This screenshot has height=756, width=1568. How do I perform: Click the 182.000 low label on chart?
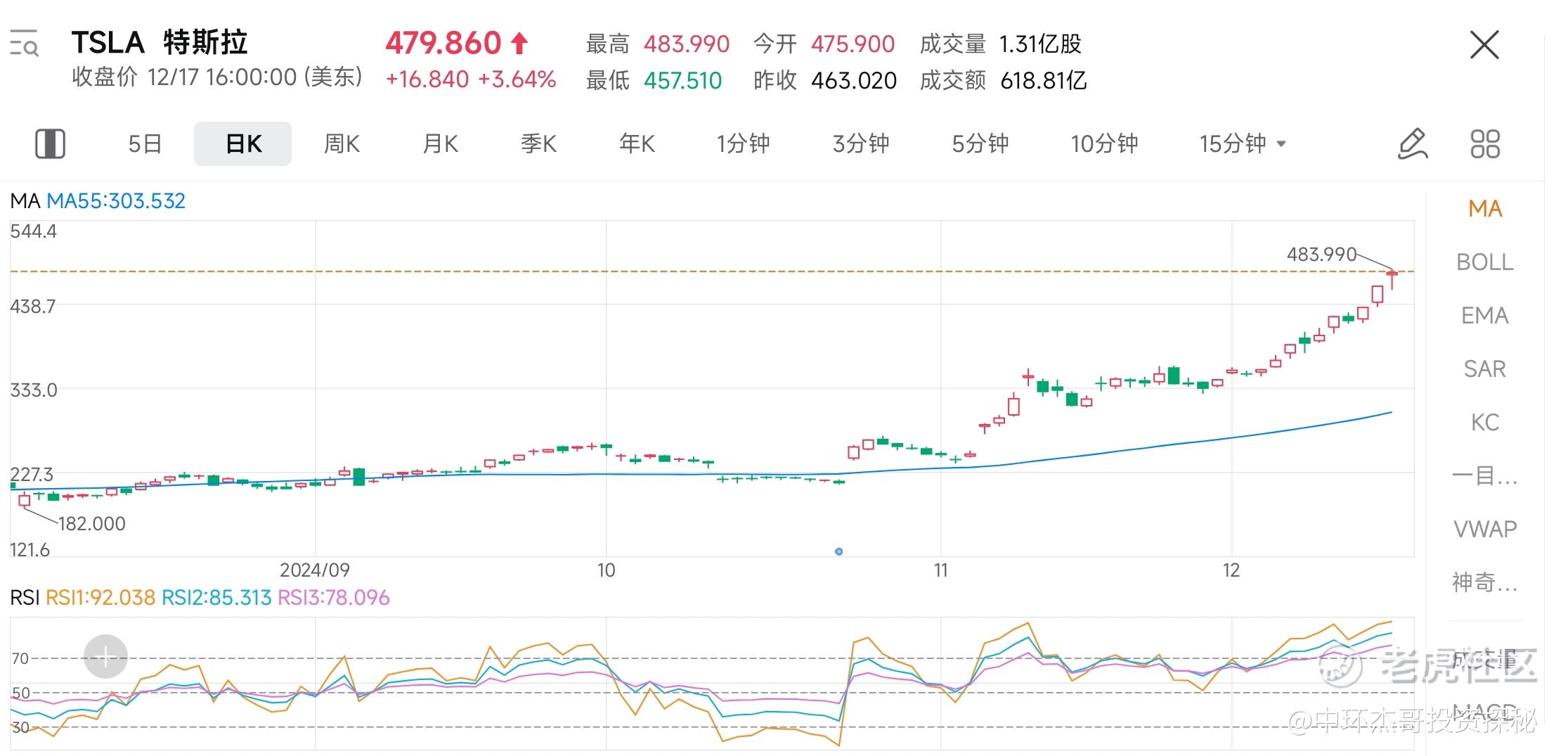point(91,523)
